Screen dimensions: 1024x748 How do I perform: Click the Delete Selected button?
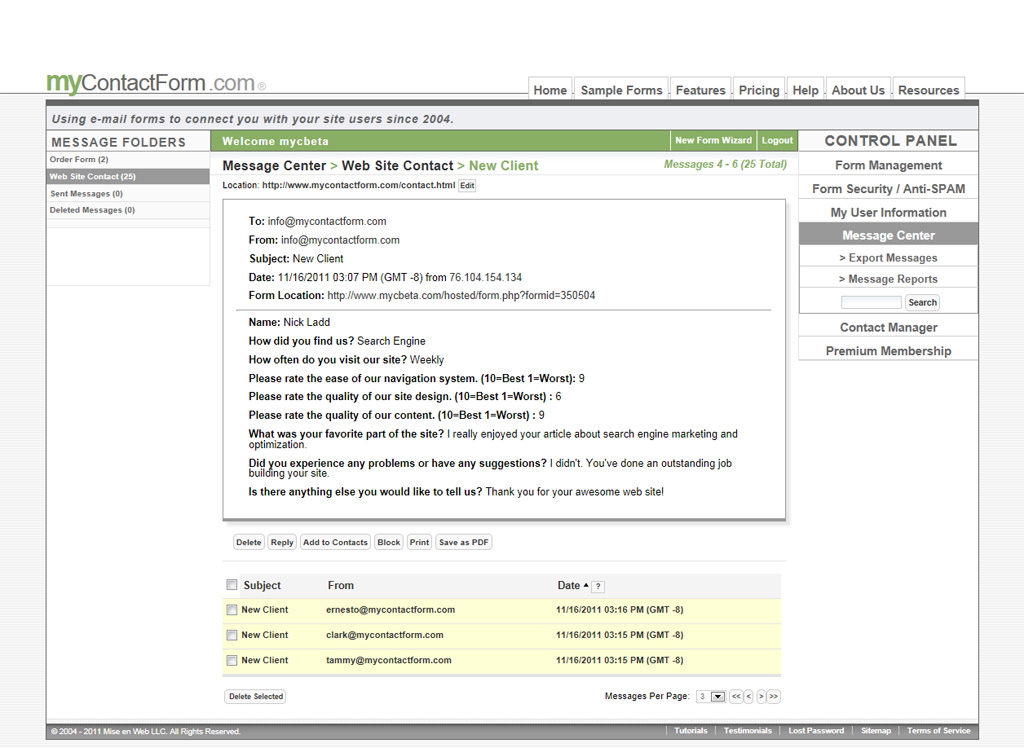256,696
